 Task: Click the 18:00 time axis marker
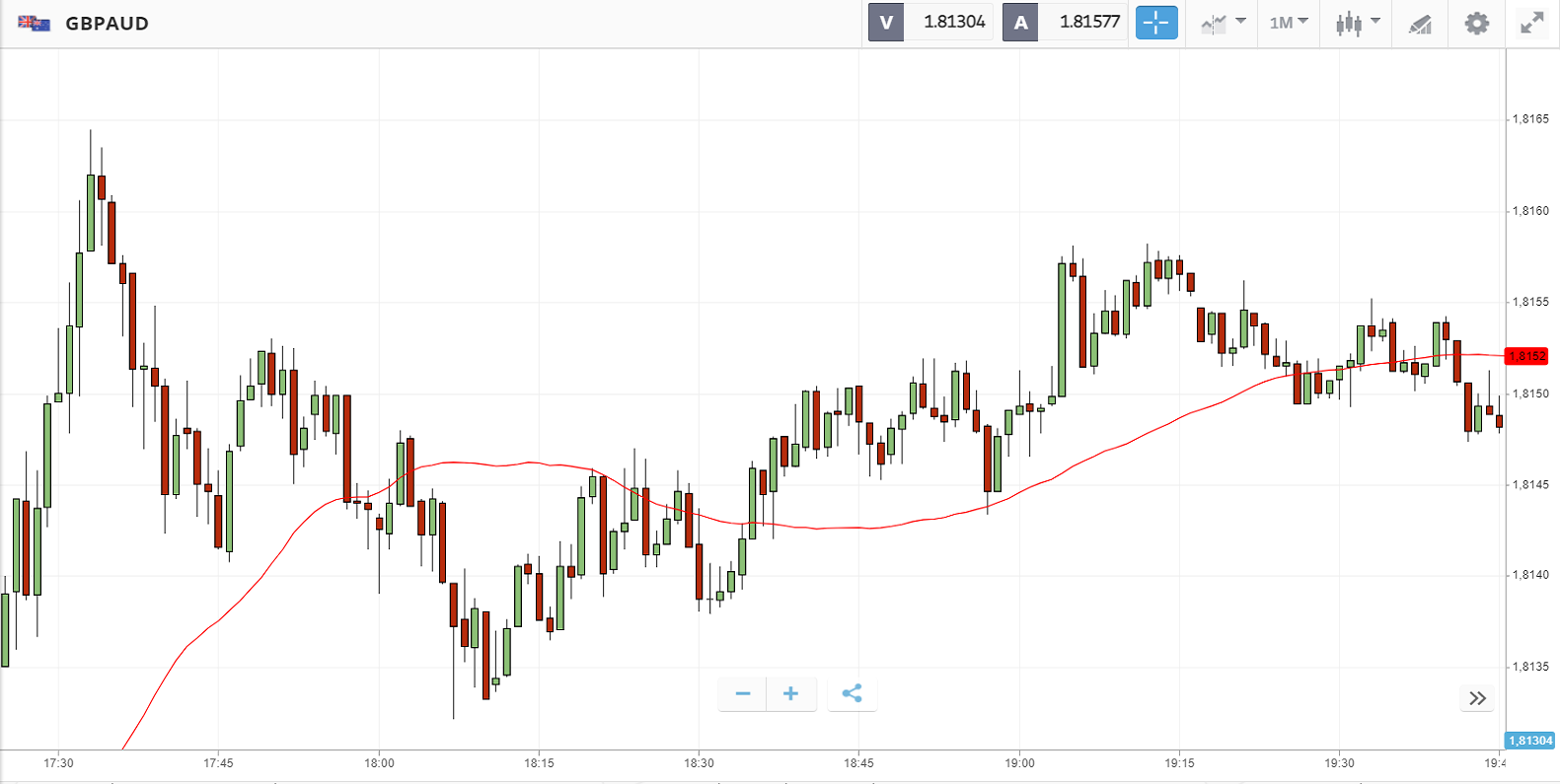coord(379,762)
